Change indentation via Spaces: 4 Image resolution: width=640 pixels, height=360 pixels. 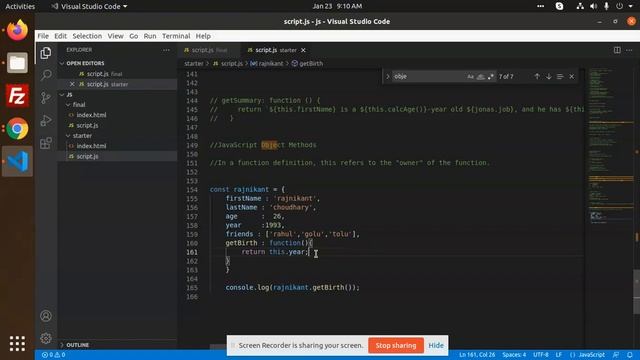click(514, 355)
